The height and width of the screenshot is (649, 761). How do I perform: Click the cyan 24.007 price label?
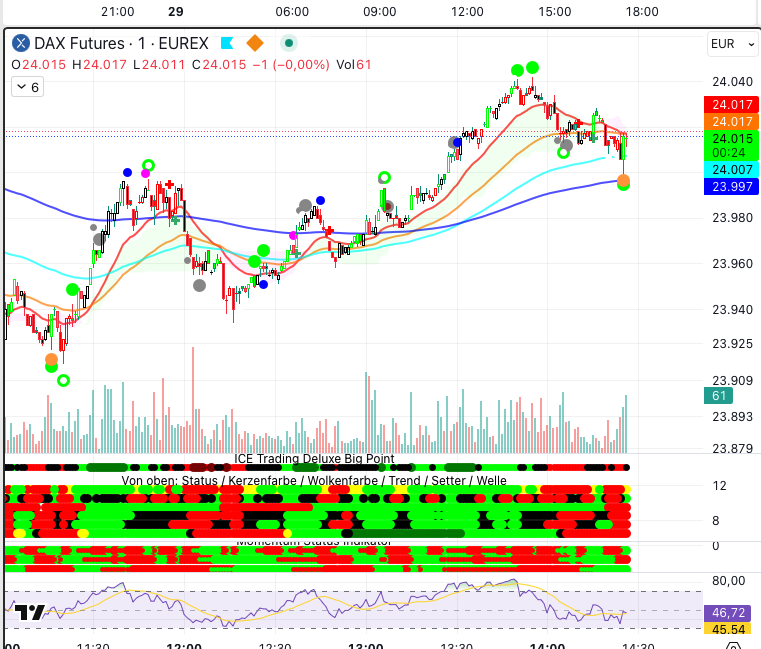coord(732,170)
